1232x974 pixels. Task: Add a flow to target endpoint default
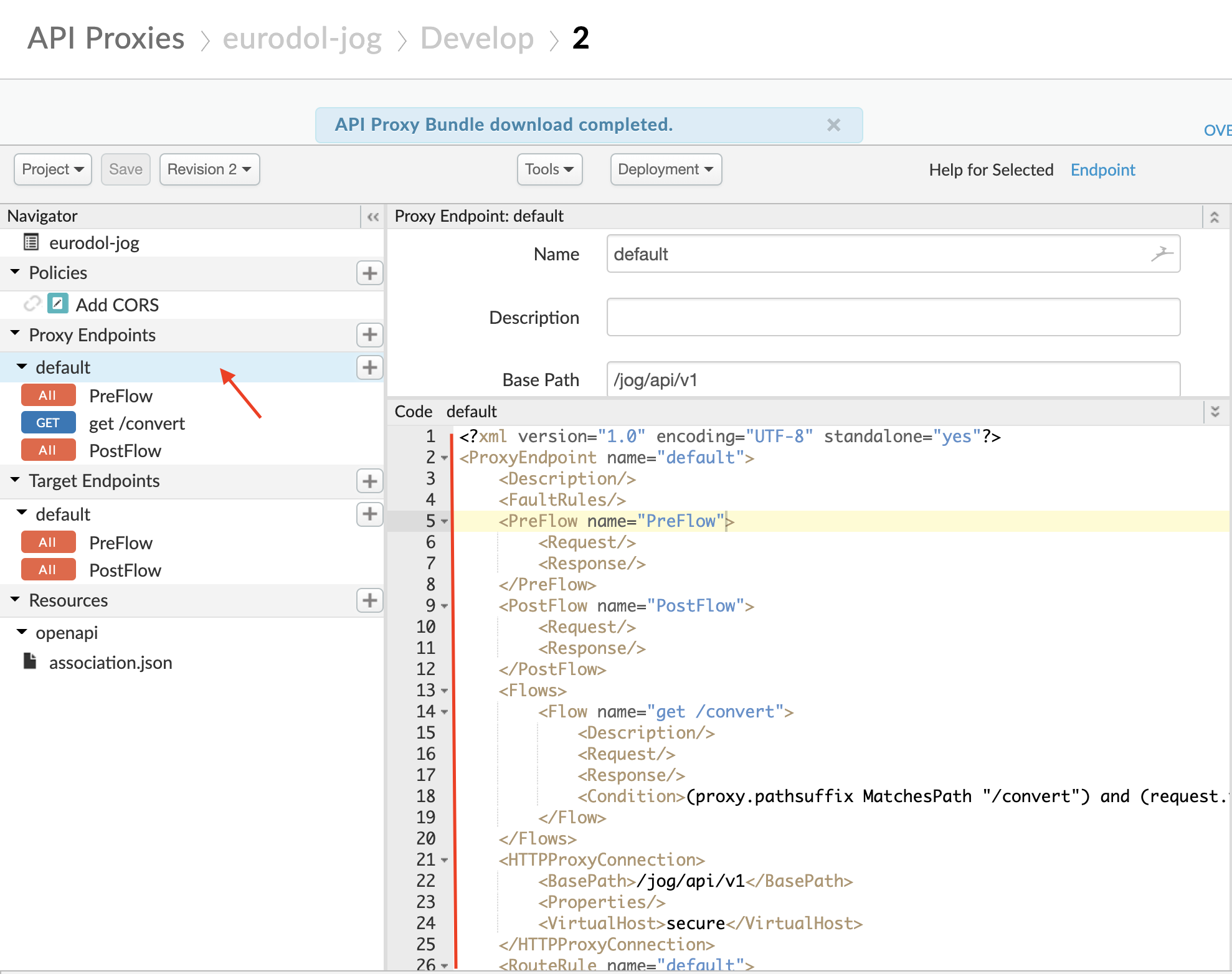(x=369, y=514)
